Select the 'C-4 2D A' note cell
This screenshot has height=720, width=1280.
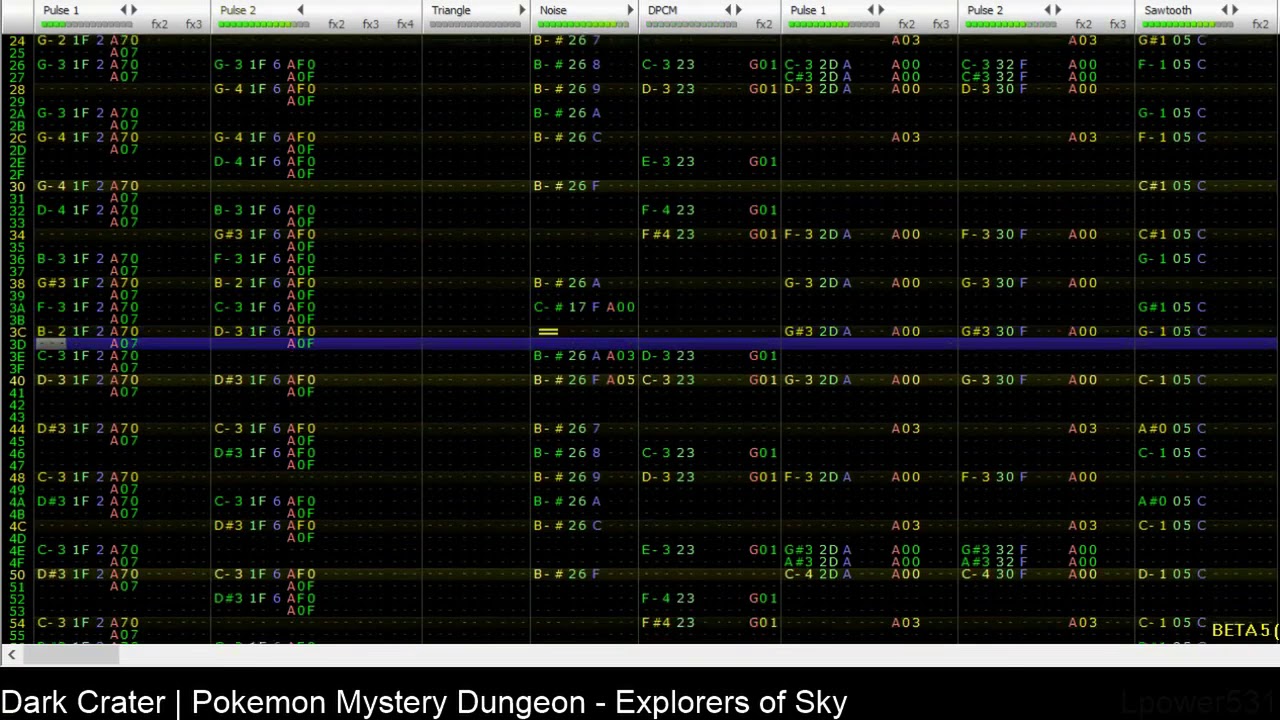point(818,574)
